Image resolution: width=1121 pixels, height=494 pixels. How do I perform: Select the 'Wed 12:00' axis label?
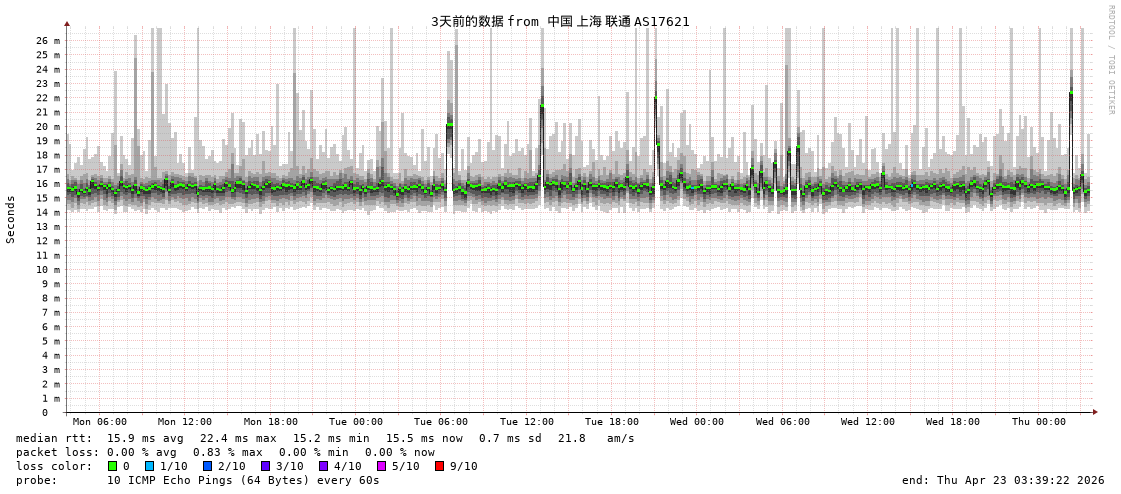coord(868,422)
